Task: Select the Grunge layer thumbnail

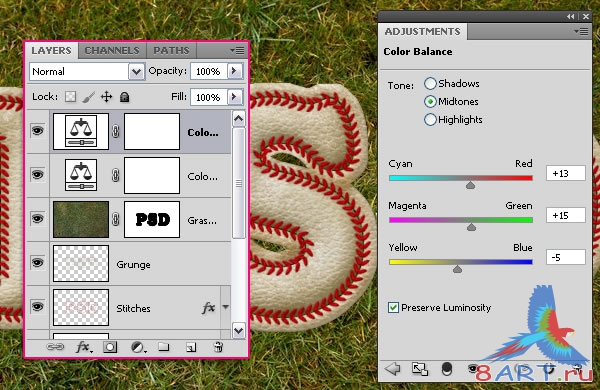Action: click(x=81, y=263)
